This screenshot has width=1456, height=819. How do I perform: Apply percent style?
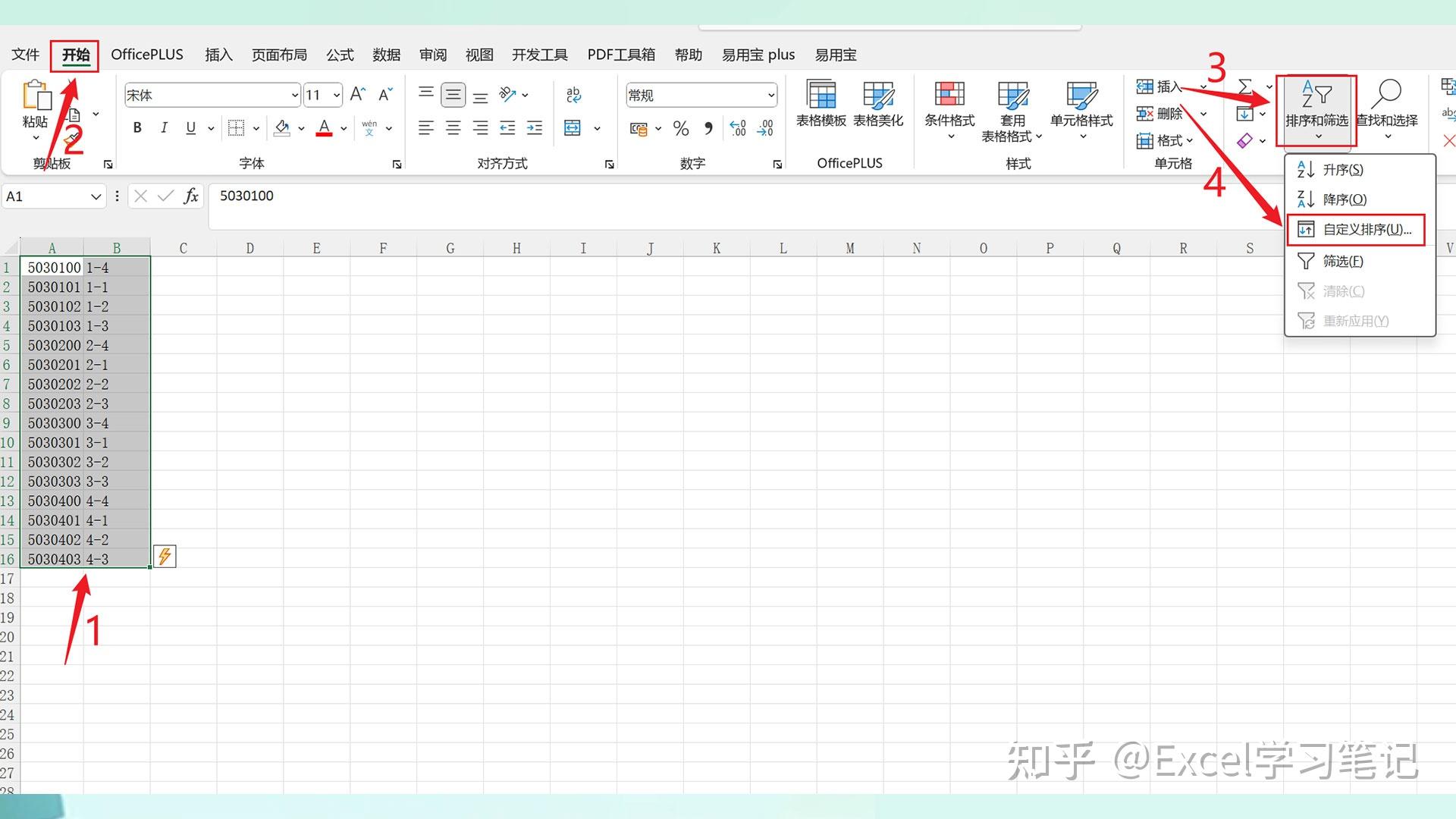(x=681, y=128)
